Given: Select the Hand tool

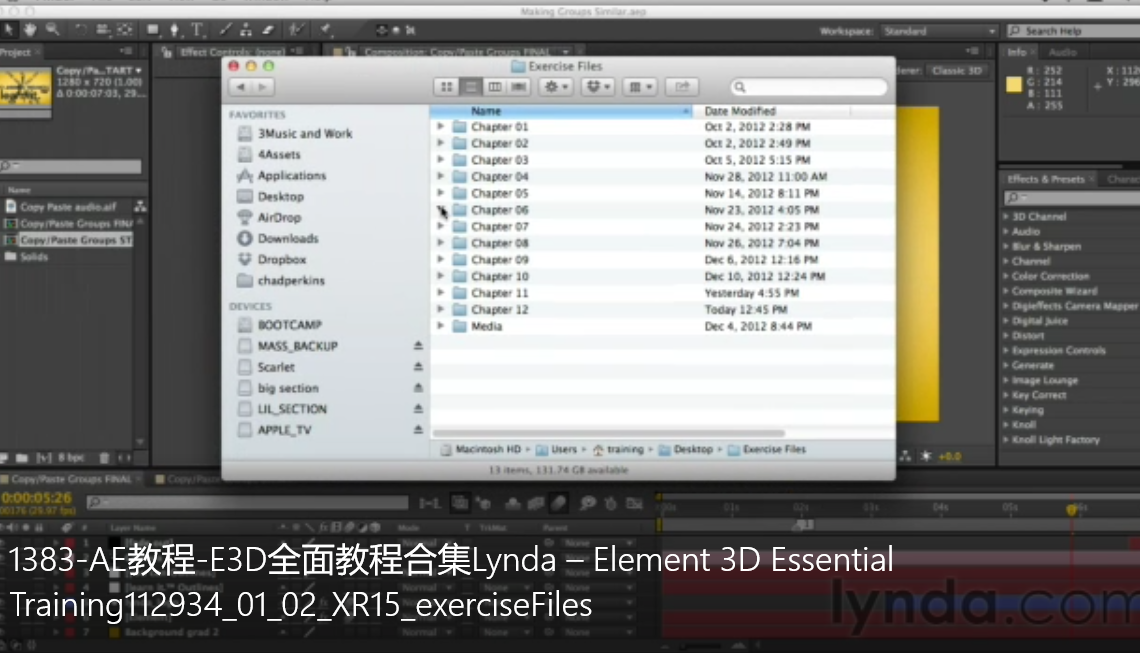Looking at the screenshot, I should 30,30.
